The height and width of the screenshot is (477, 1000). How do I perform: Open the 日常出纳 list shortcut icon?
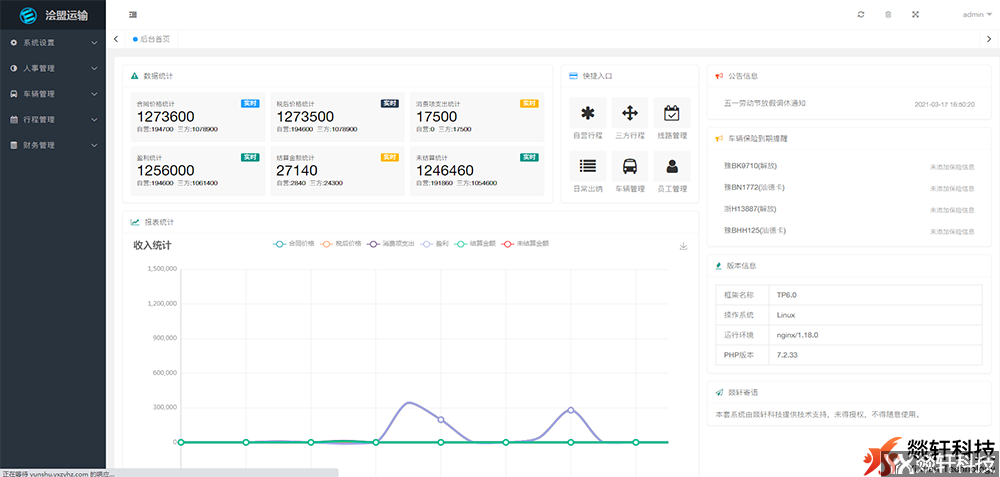(x=587, y=167)
